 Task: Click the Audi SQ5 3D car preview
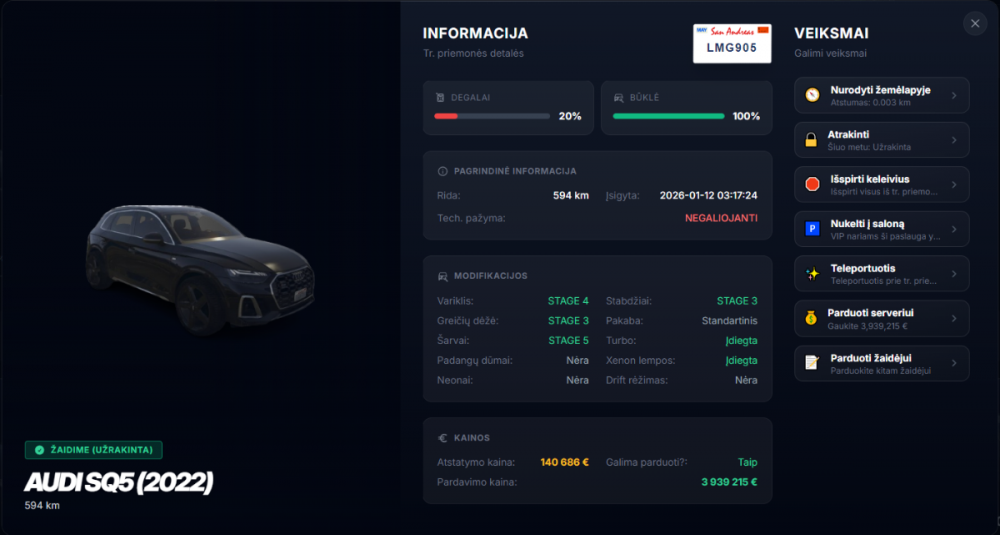[200, 269]
